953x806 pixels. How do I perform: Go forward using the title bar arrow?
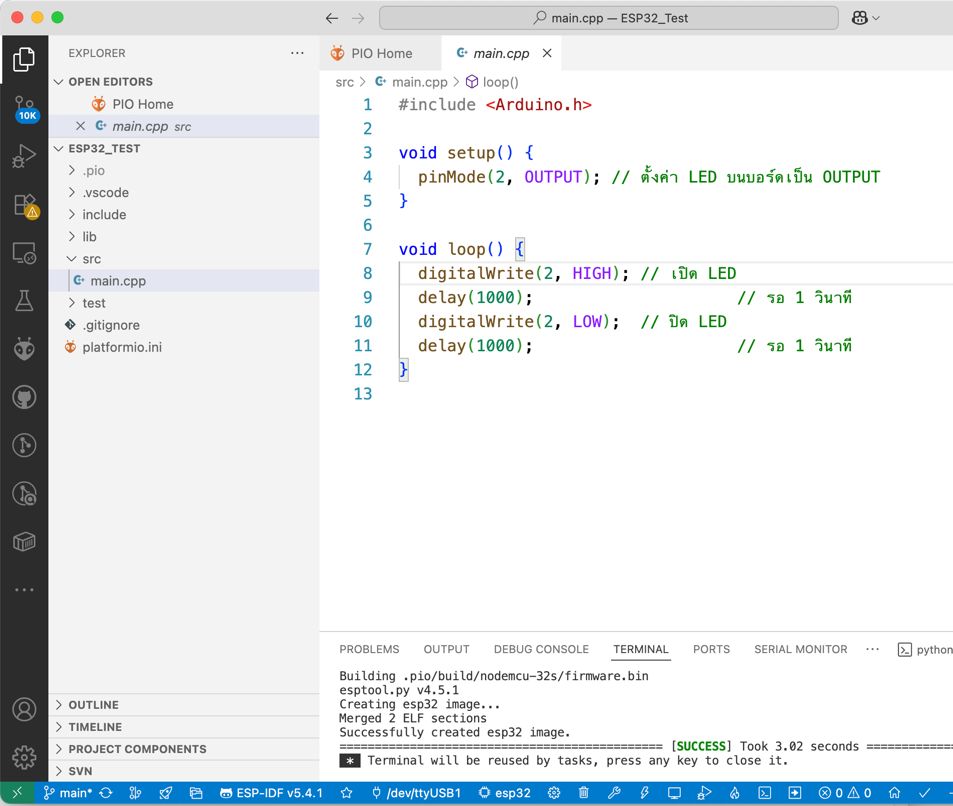tap(358, 18)
